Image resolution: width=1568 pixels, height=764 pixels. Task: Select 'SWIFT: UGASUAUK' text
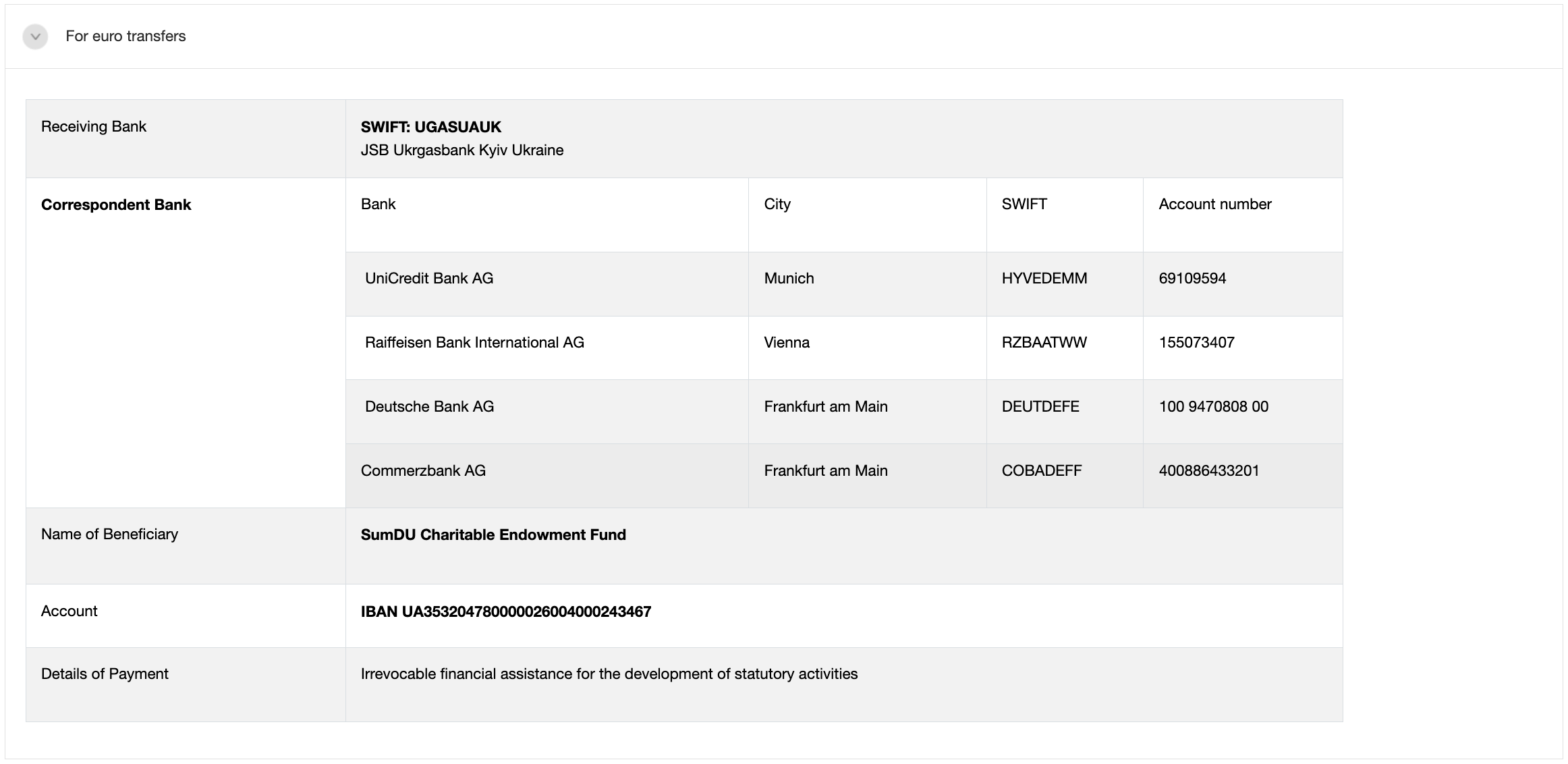431,127
